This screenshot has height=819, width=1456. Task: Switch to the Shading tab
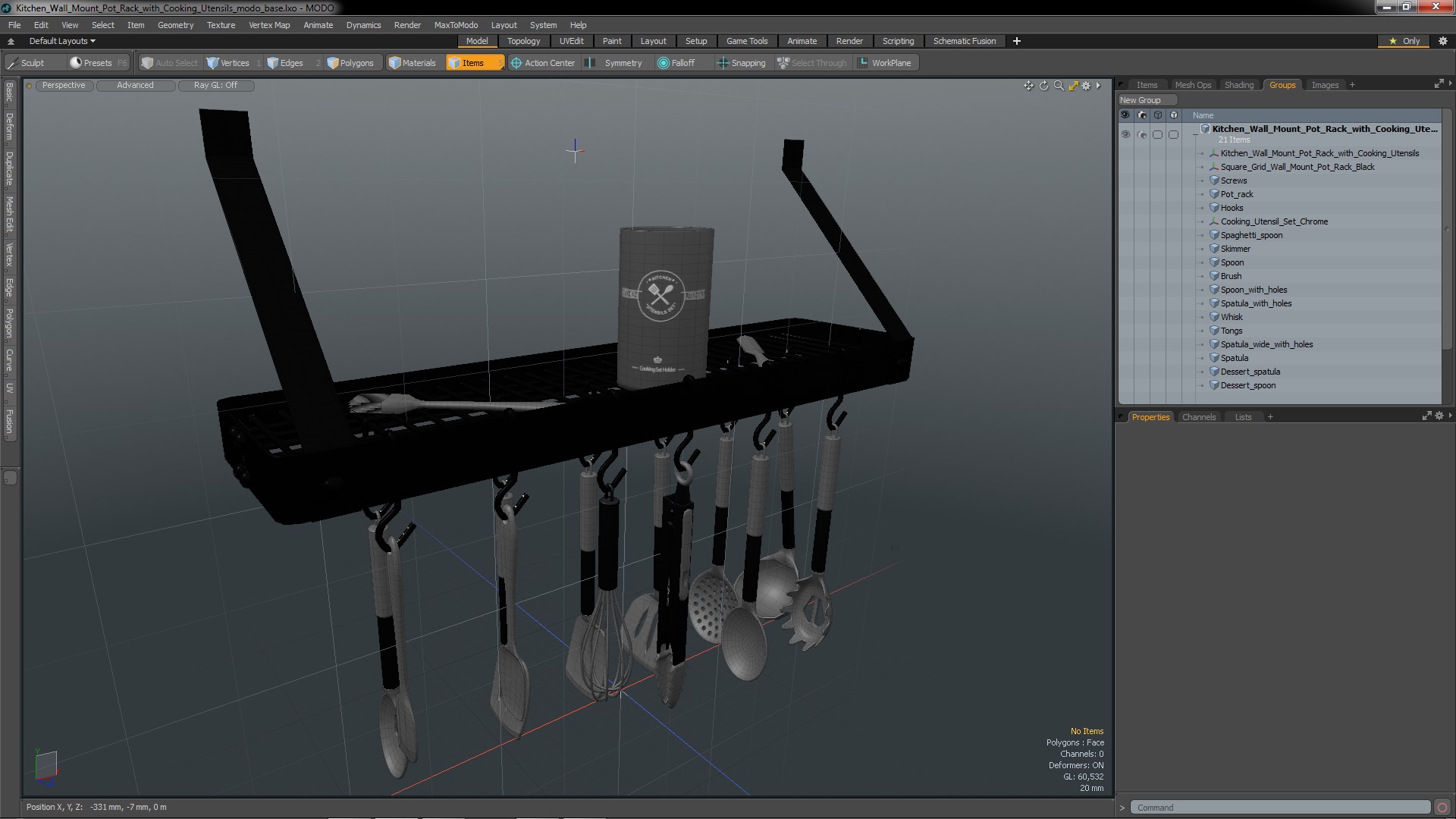pos(1238,85)
